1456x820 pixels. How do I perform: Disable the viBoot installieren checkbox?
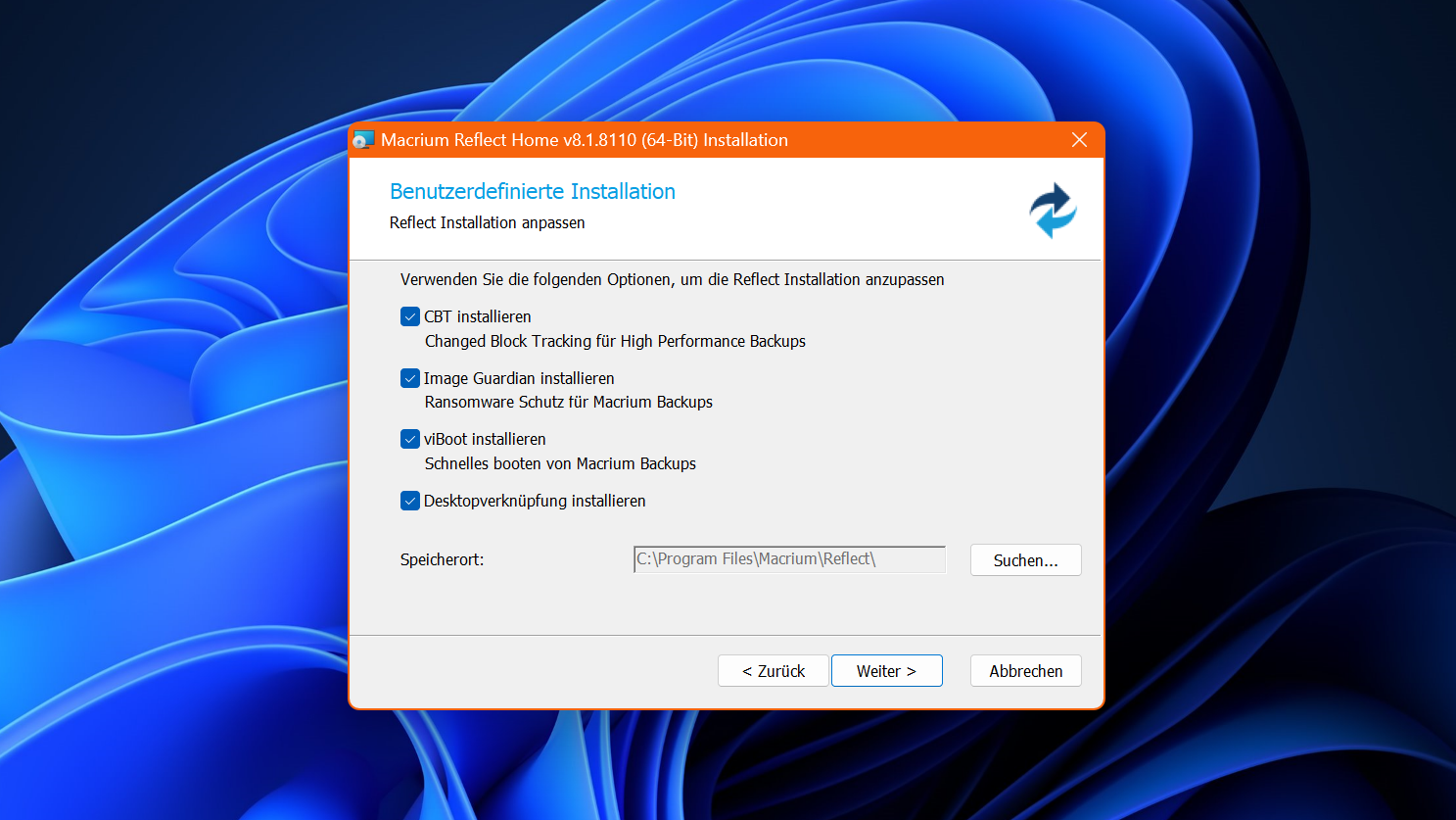tap(410, 439)
